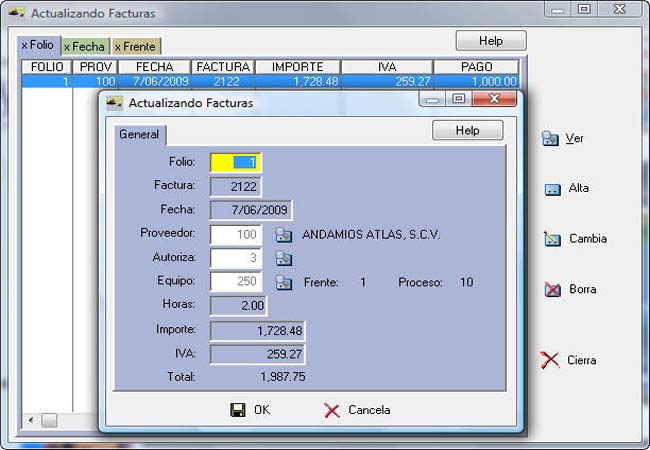Click the Importe field 1,728.48
Image resolution: width=650 pixels, height=450 pixels.
point(257,331)
